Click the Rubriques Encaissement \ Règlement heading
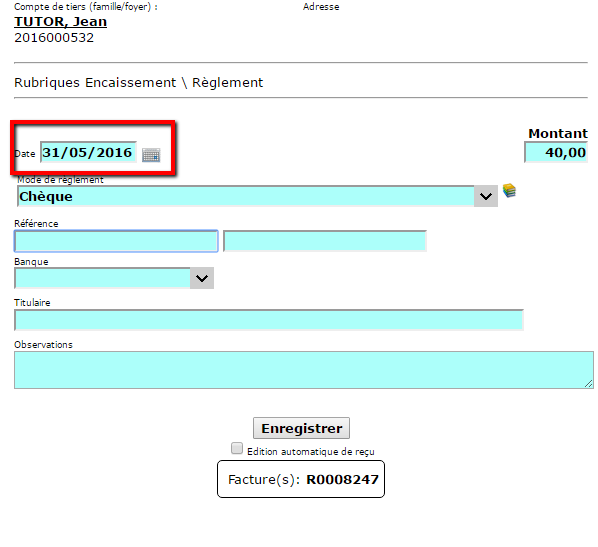Viewport: 598px width, 547px height. coord(138,82)
